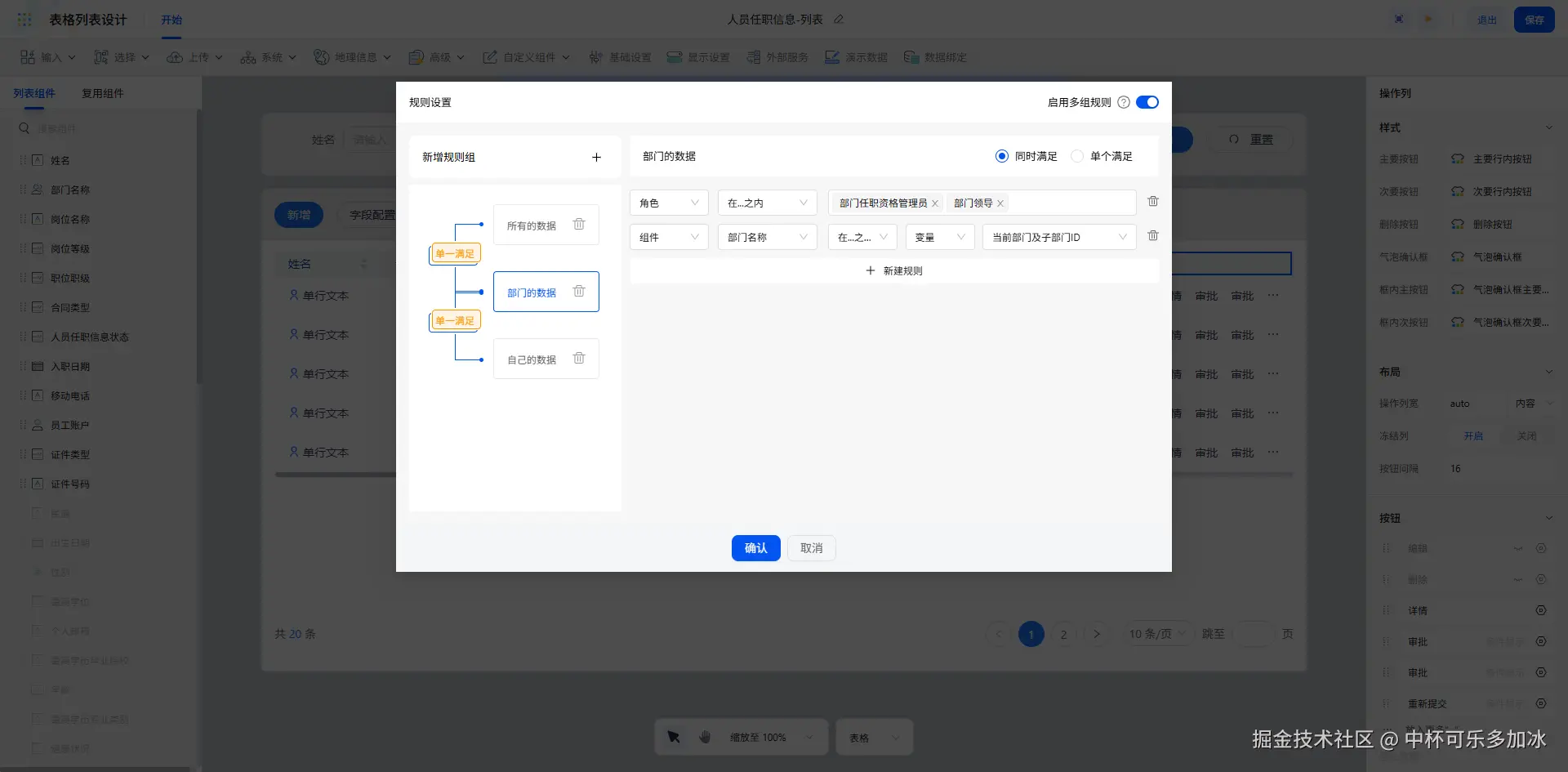This screenshot has height=772, width=1568.
Task: Edit the page title 人员任职信息-列表
Action: coord(839,20)
